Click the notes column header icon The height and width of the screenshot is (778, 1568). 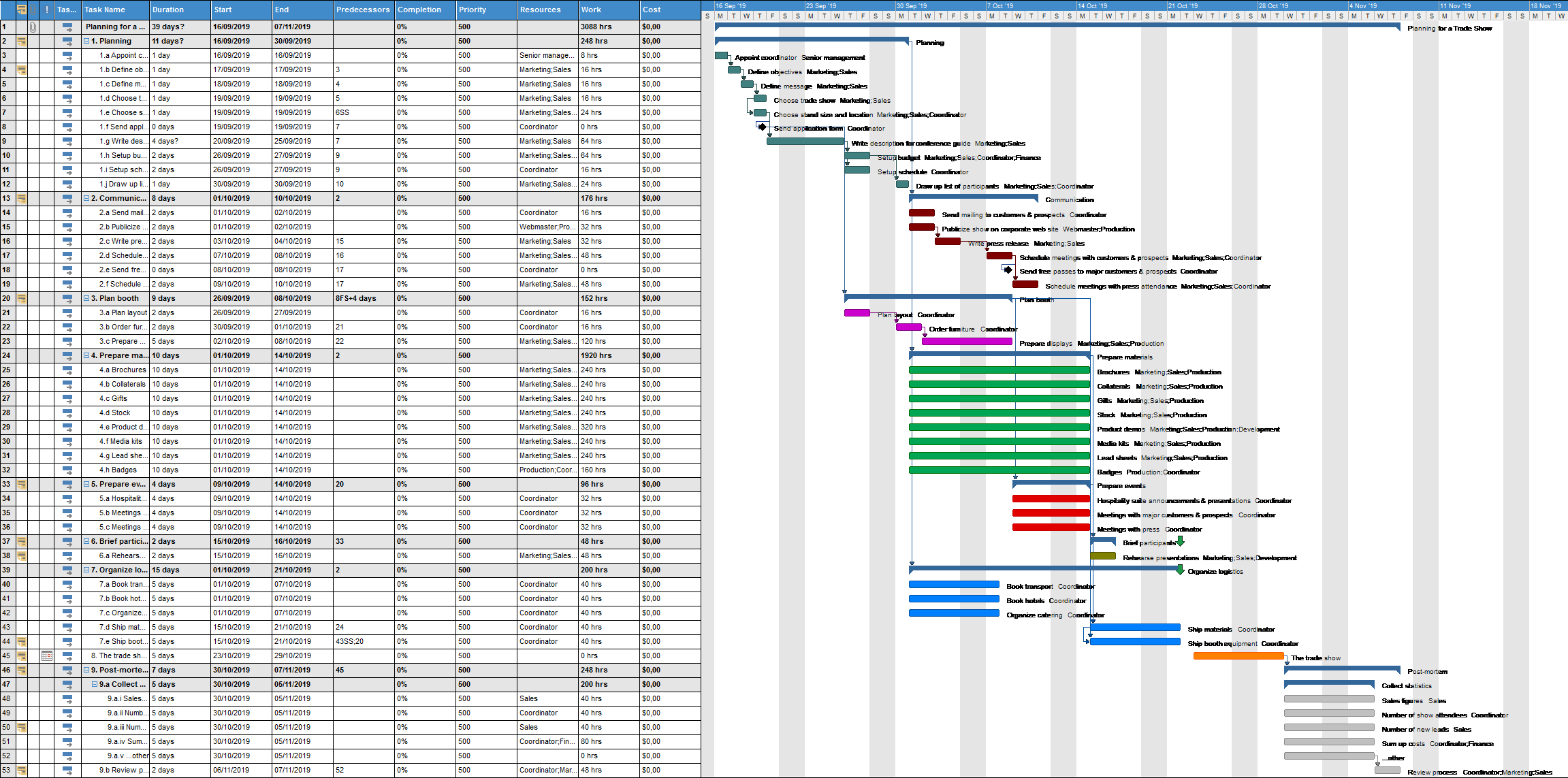point(22,10)
